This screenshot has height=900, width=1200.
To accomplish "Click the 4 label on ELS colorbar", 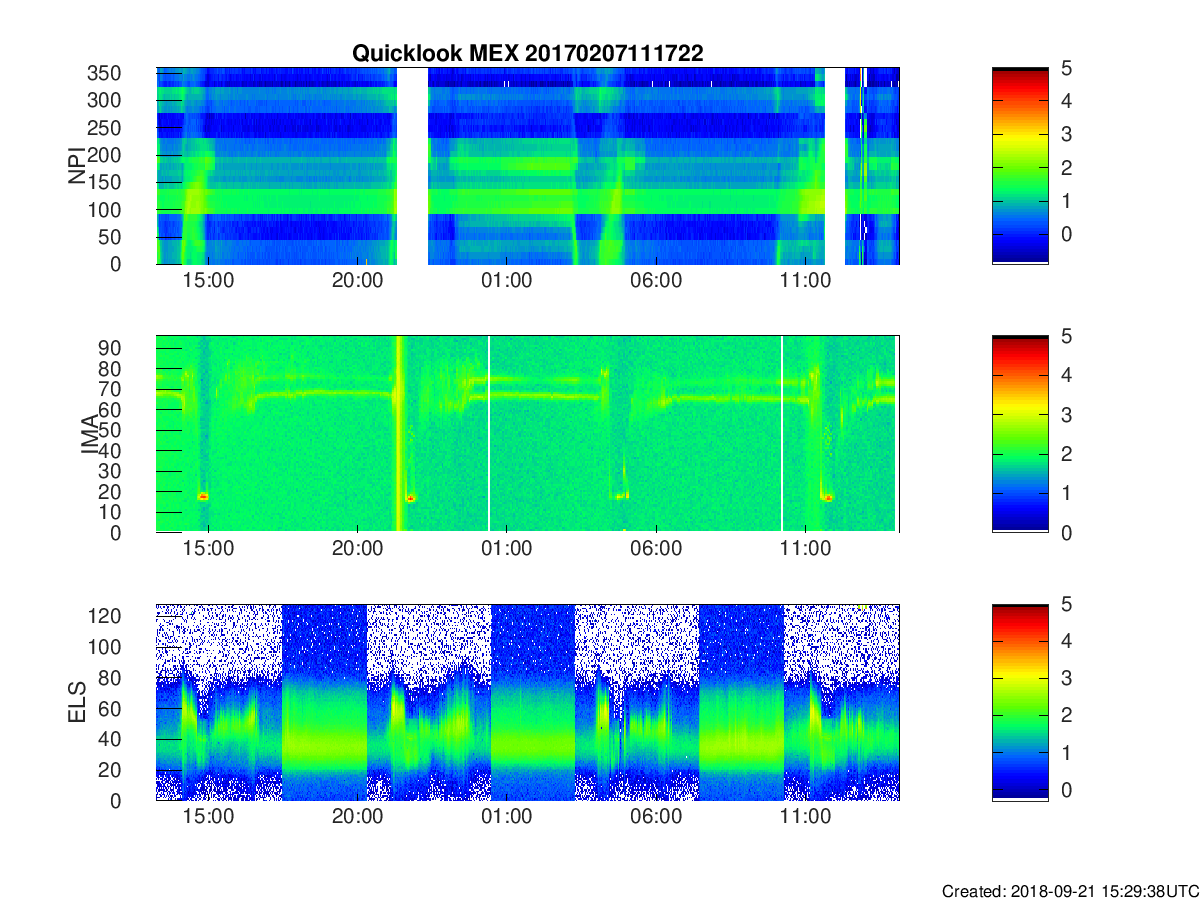I will tap(1065, 641).
